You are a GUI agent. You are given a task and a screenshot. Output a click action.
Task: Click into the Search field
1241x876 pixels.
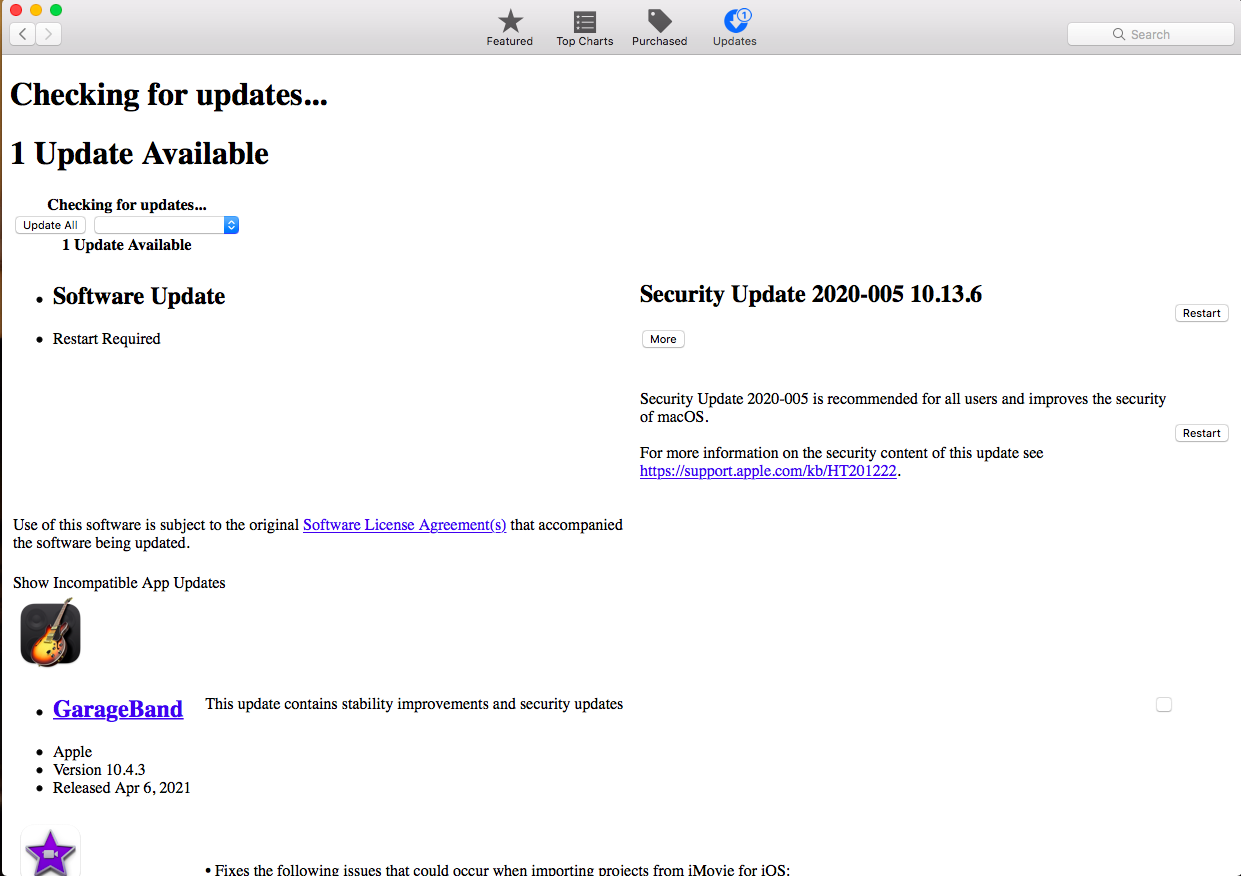[x=1151, y=34]
